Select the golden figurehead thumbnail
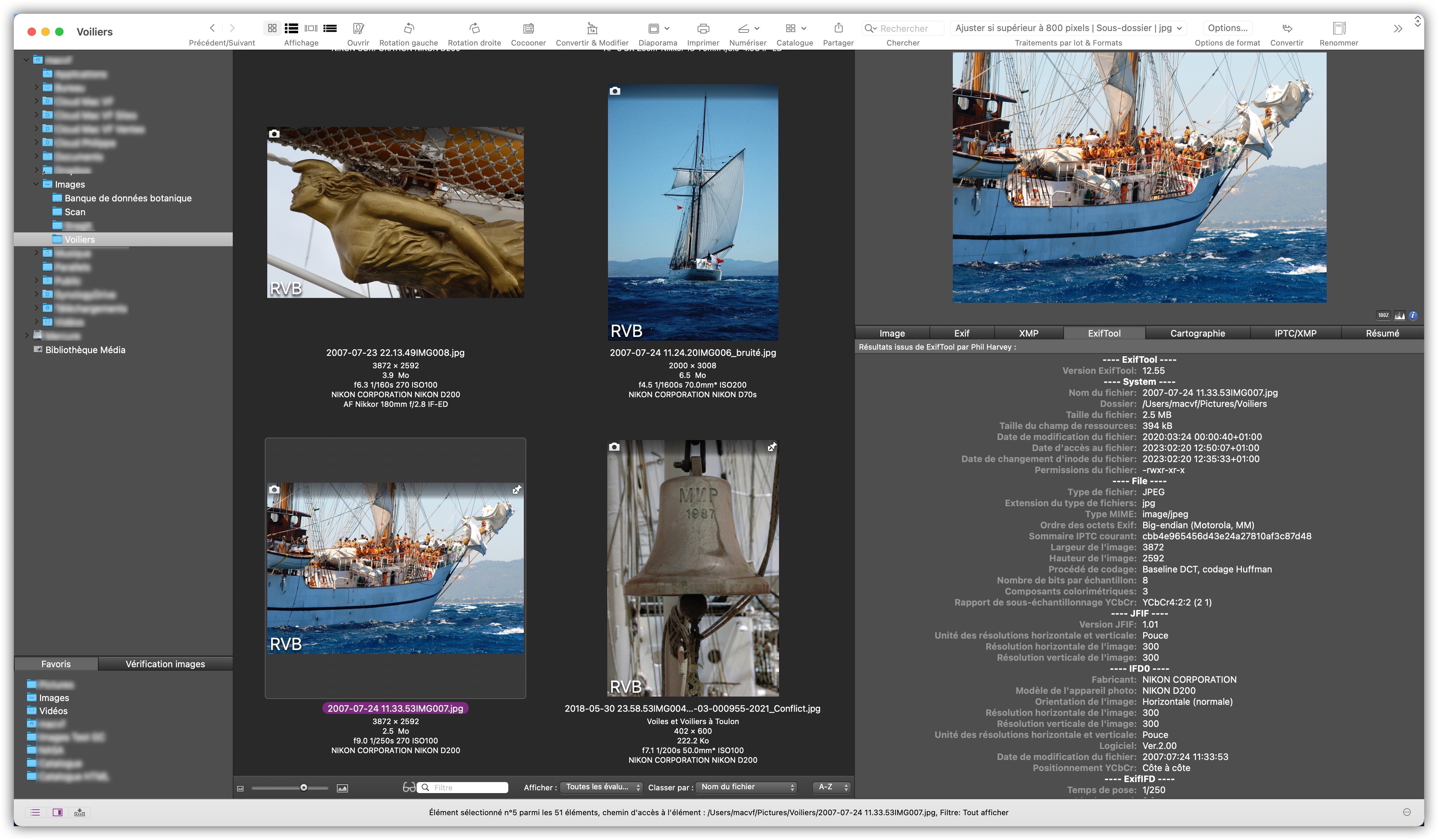This screenshot has width=1438, height=840. pyautogui.click(x=396, y=212)
